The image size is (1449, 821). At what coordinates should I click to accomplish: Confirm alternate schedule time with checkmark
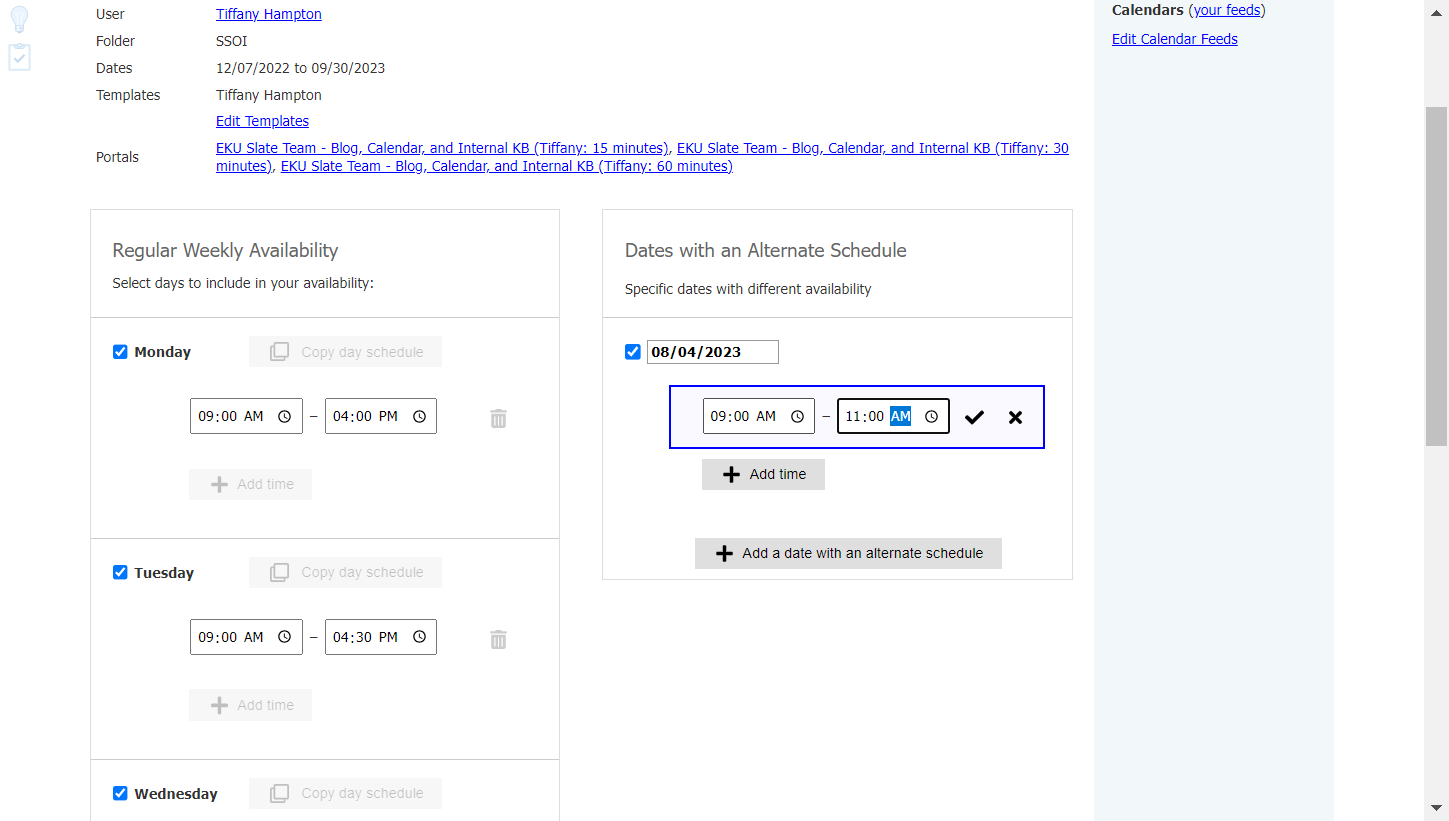coord(974,417)
